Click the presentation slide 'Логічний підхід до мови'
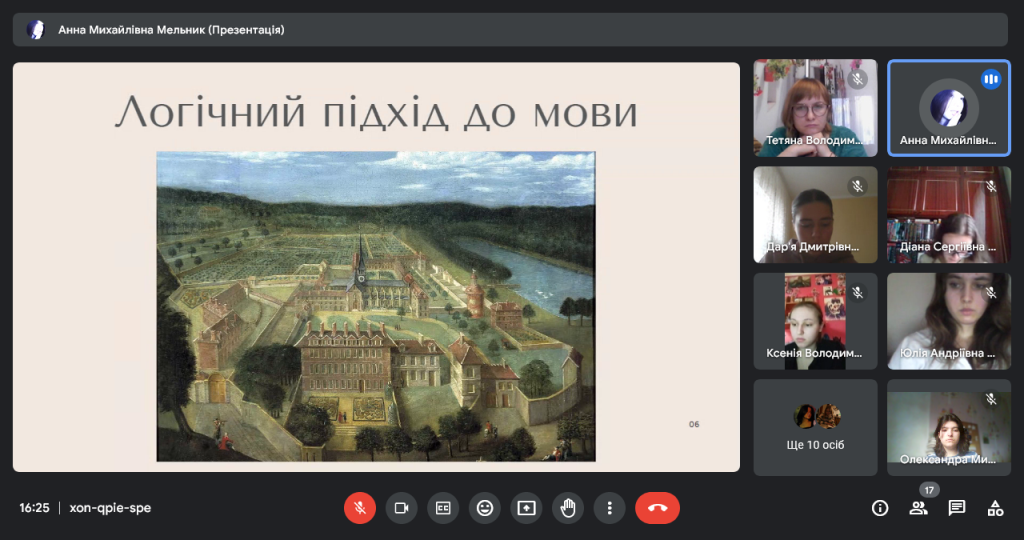This screenshot has width=1024, height=540. click(x=376, y=267)
